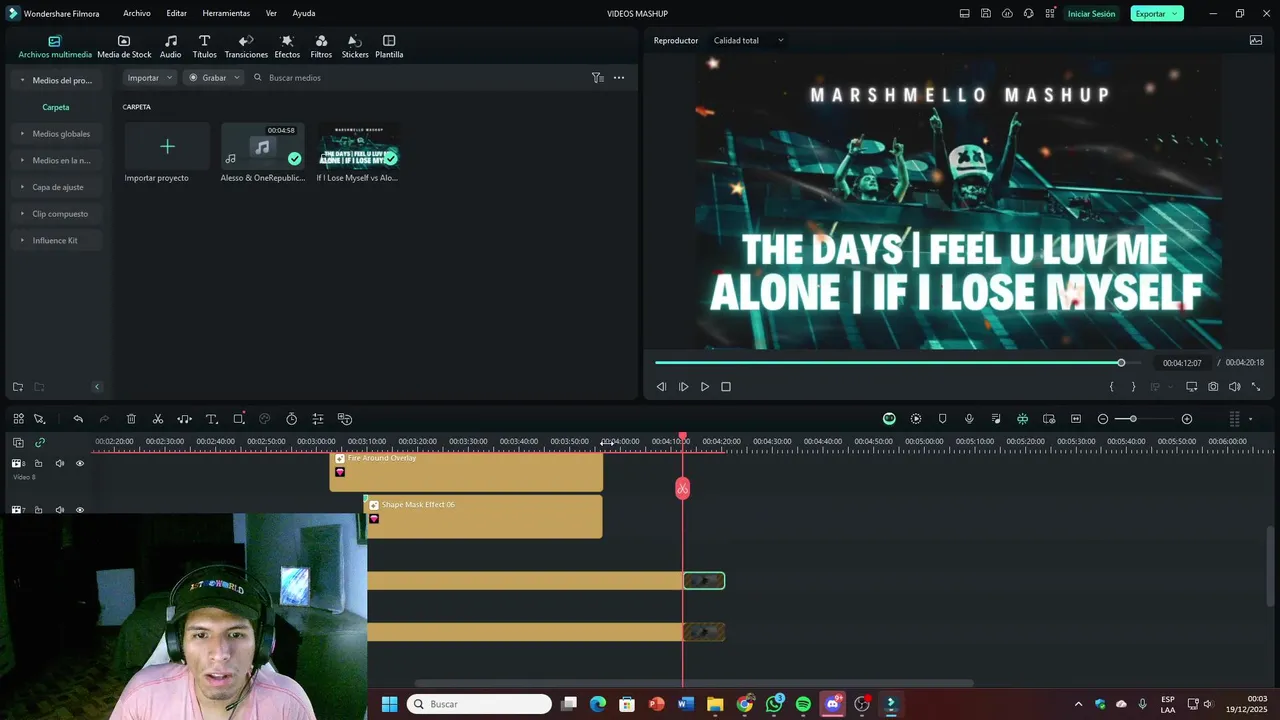Open the cloud upload icon in the title bar
The width and height of the screenshot is (1280, 720).
[1007, 14]
